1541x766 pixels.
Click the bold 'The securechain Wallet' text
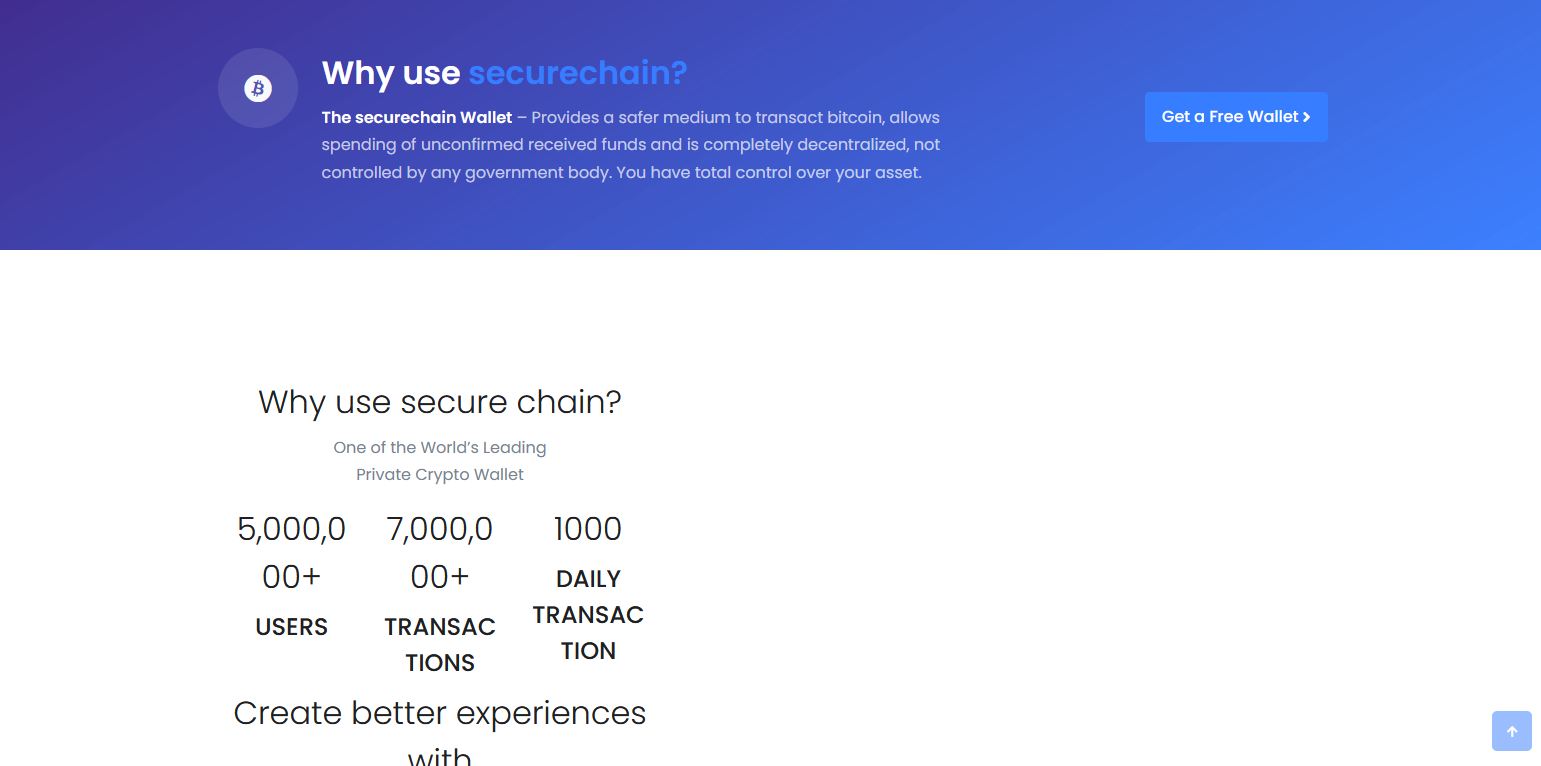click(x=417, y=117)
